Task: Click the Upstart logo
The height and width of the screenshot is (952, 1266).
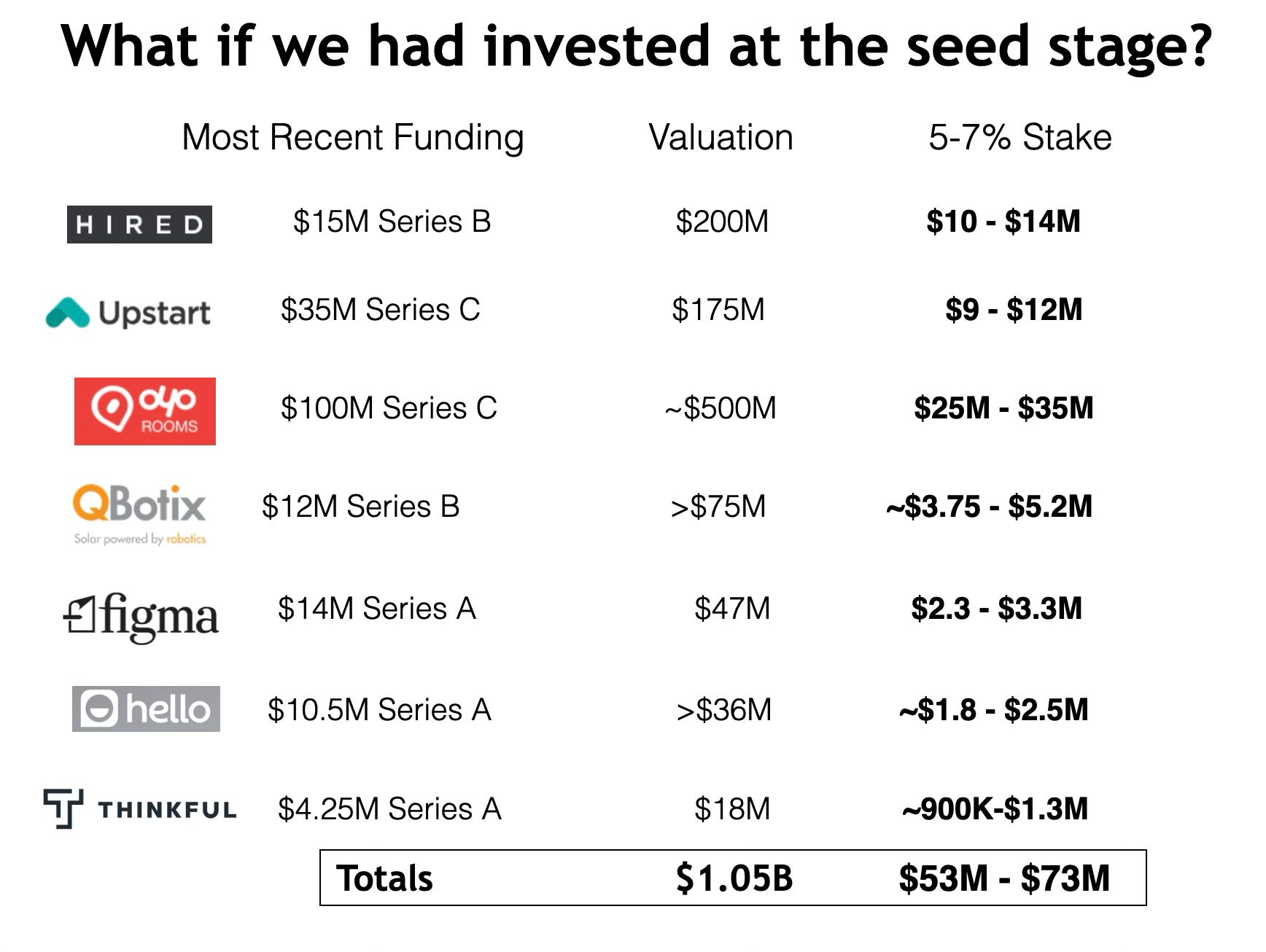Action: pyautogui.click(x=128, y=313)
